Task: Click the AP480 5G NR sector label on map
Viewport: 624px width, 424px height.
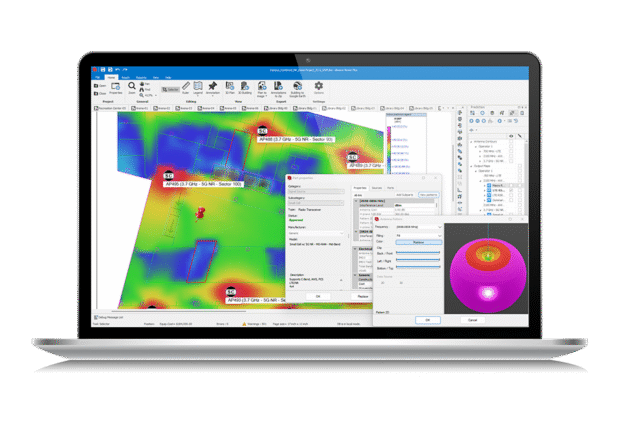Action: pyautogui.click(x=203, y=185)
